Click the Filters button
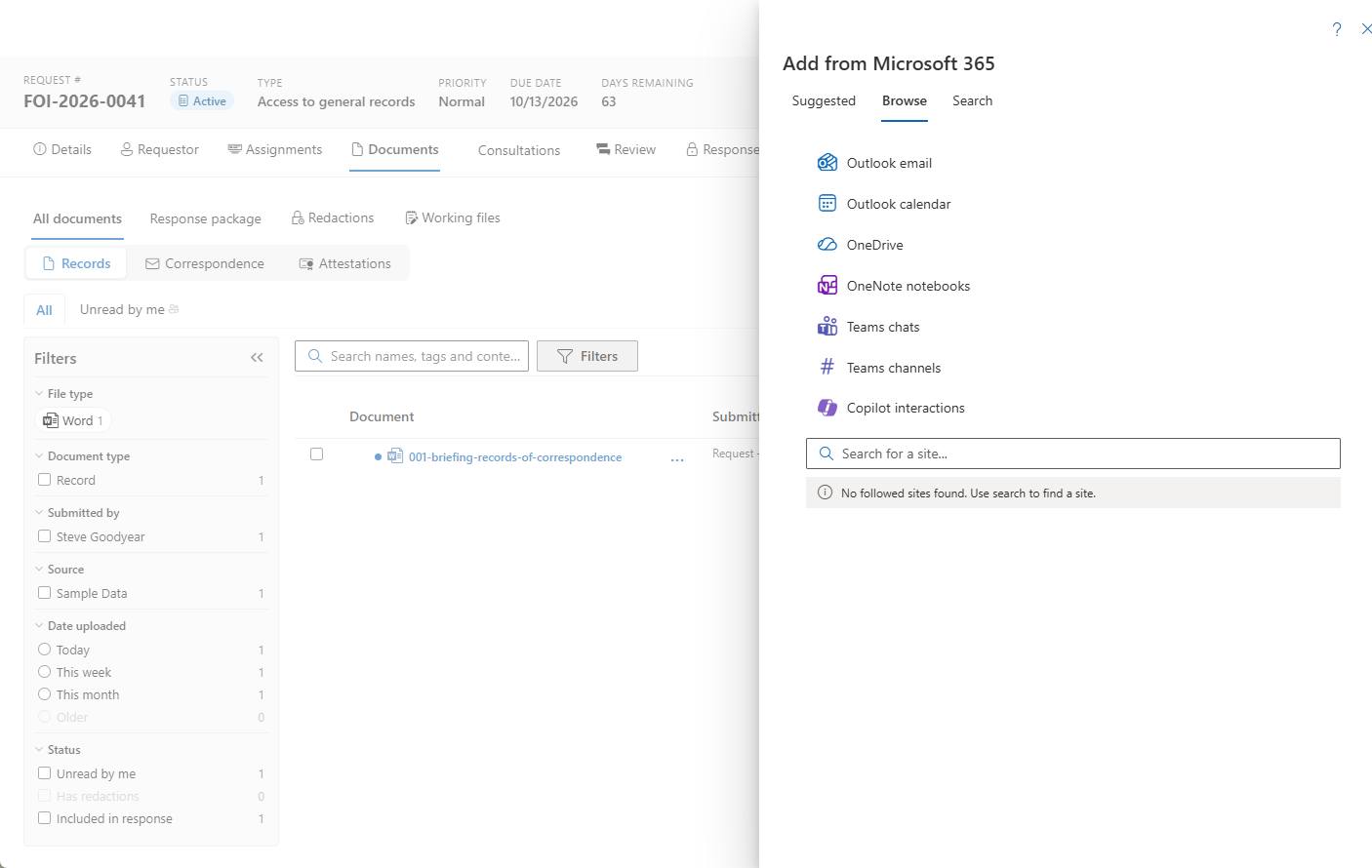The image size is (1372, 868). tap(587, 356)
